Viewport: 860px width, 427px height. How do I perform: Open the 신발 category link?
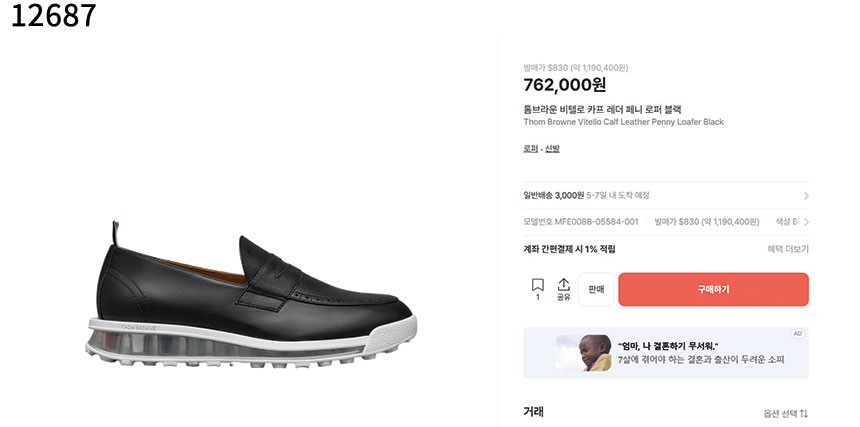(552, 149)
